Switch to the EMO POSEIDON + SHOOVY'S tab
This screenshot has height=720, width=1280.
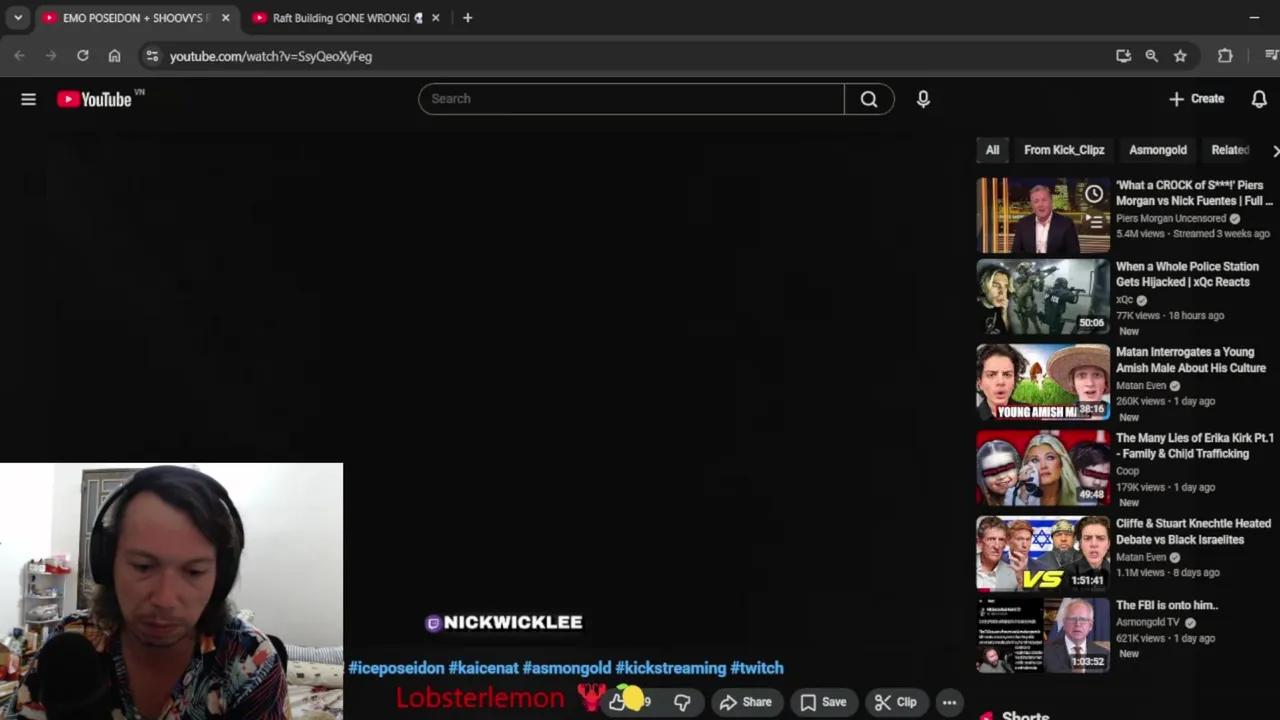(x=135, y=18)
